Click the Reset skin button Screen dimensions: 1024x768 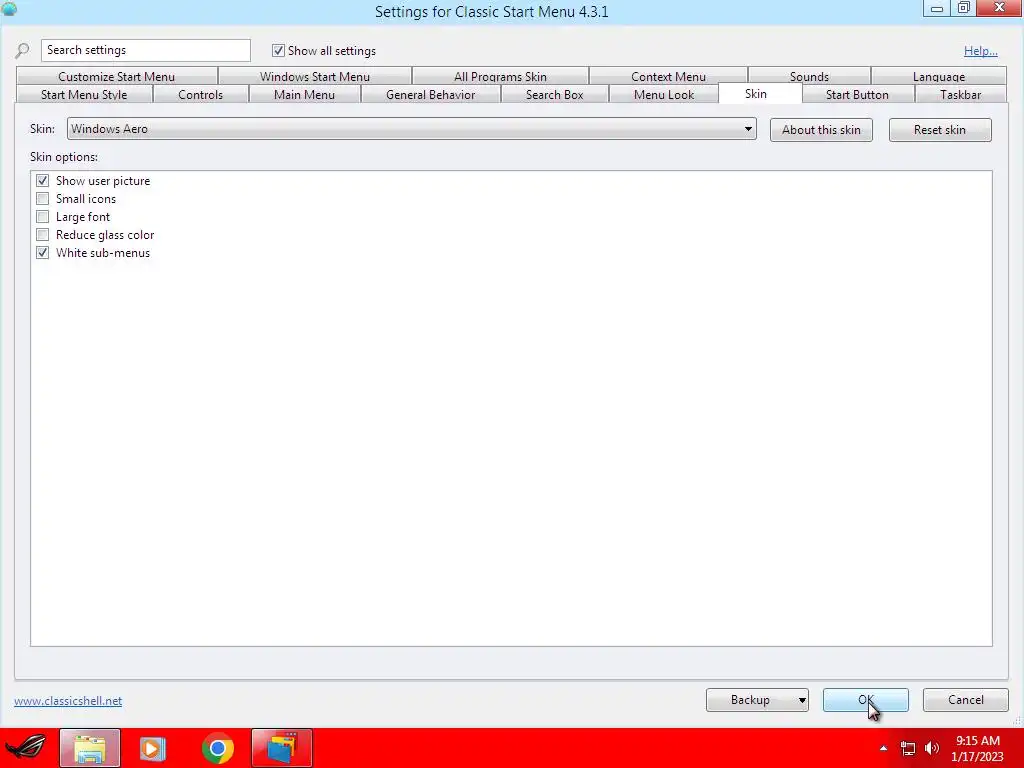[940, 130]
